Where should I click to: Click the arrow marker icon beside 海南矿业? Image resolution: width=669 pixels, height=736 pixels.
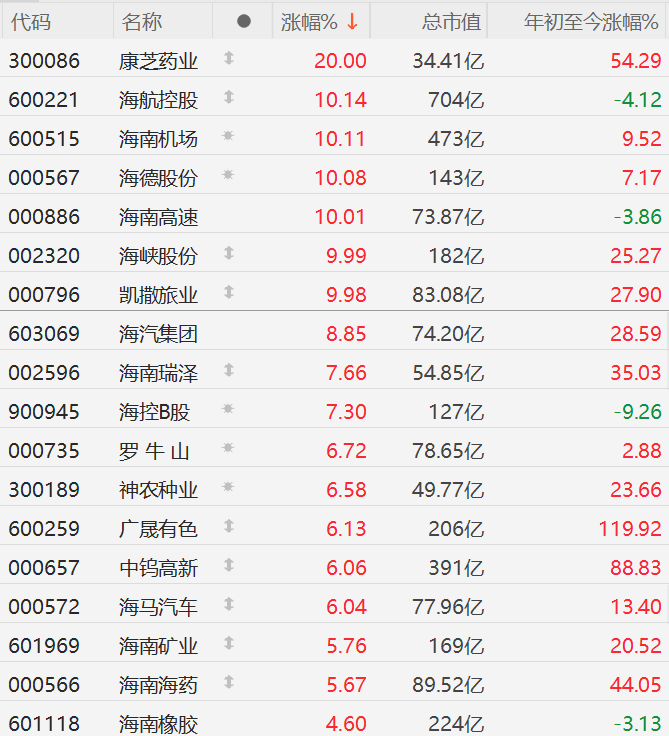[229, 643]
